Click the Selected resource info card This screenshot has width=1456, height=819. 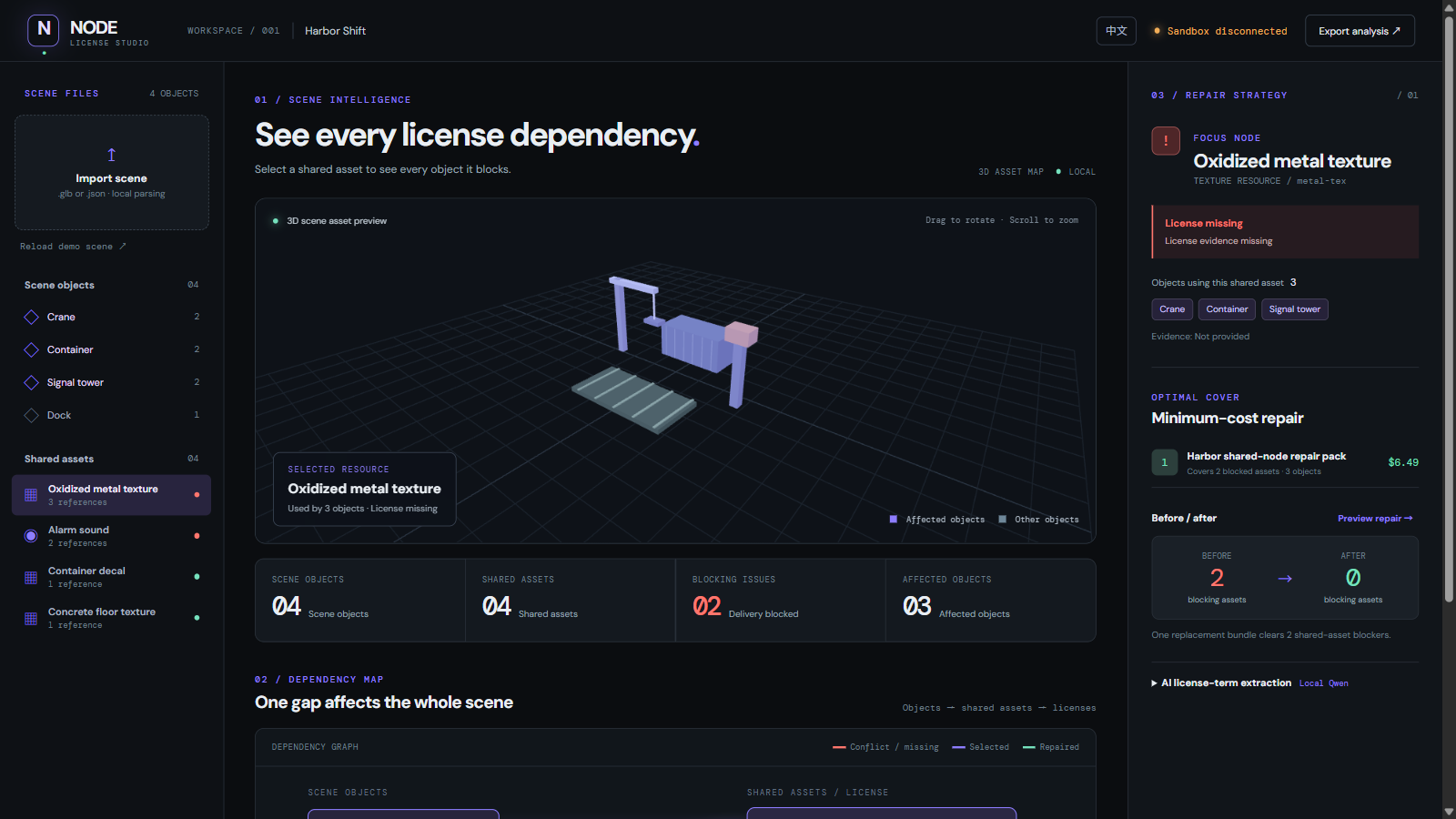(x=364, y=489)
